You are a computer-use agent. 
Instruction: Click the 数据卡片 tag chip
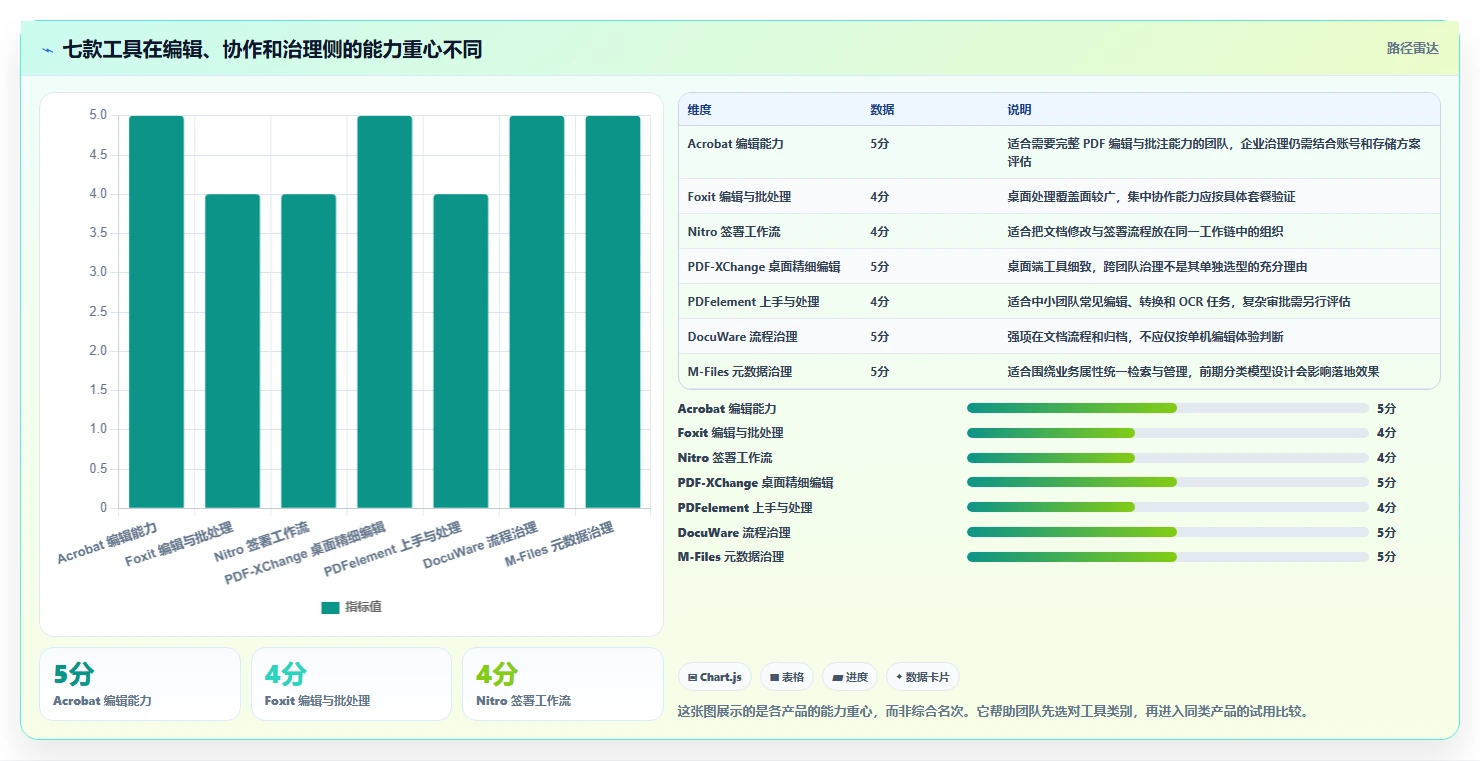922,677
